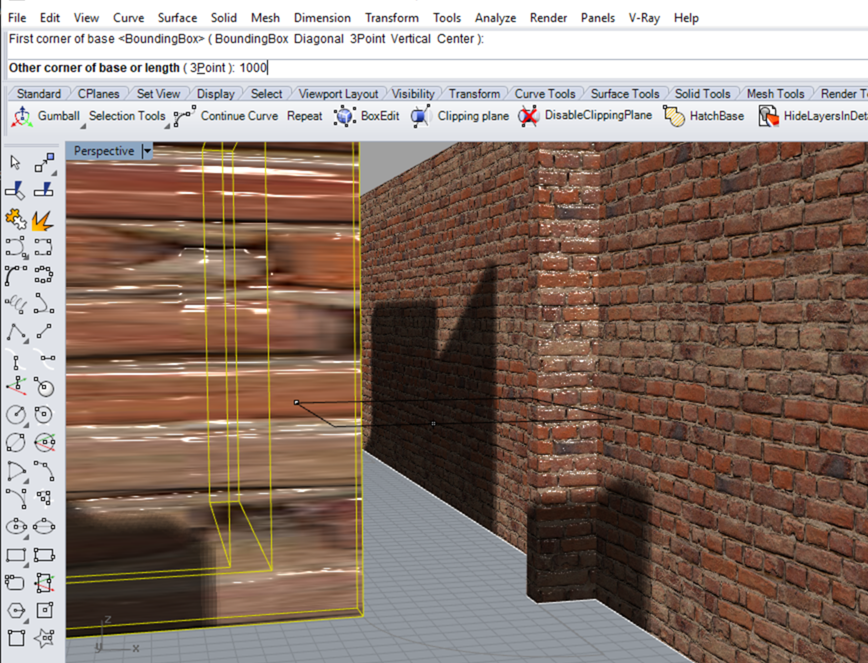Toggle DisableClippingPlane in the toolbar
The width and height of the screenshot is (868, 663).
click(x=528, y=116)
